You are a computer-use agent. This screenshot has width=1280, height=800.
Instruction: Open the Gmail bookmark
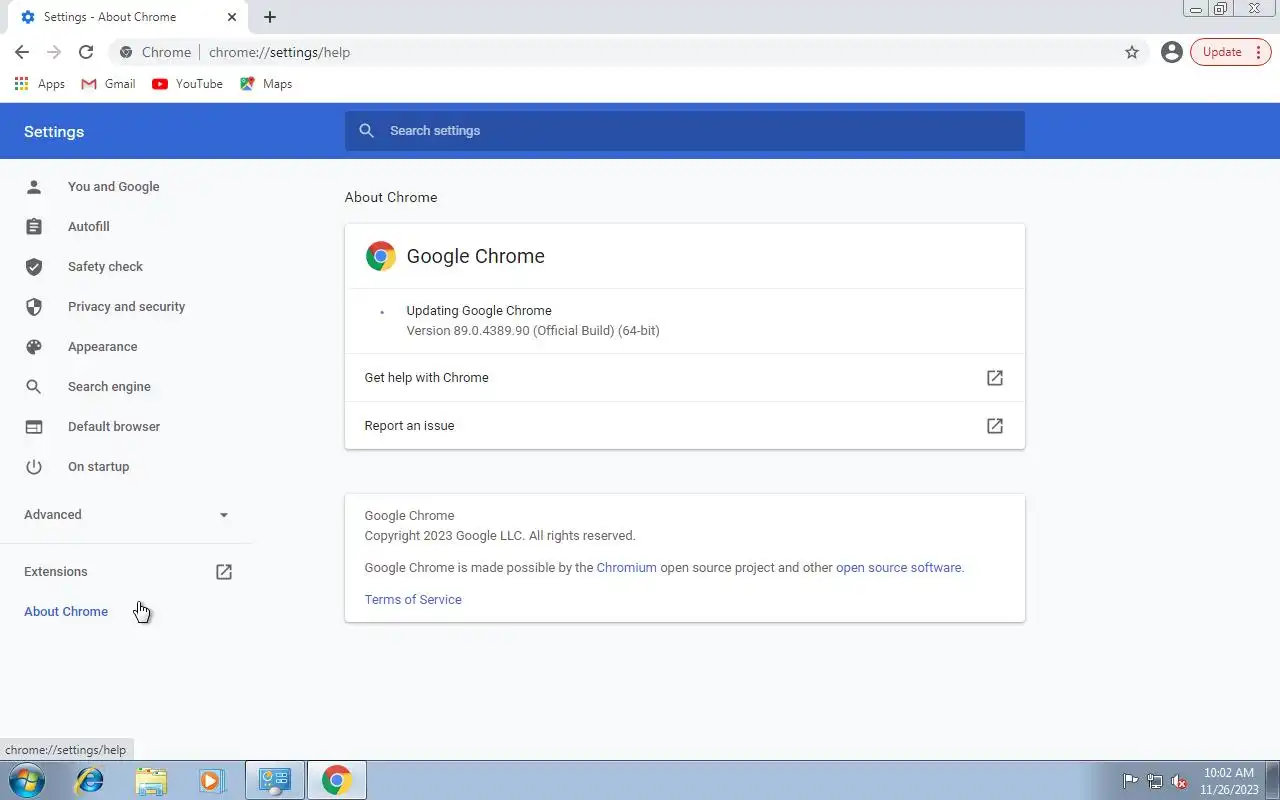click(108, 84)
